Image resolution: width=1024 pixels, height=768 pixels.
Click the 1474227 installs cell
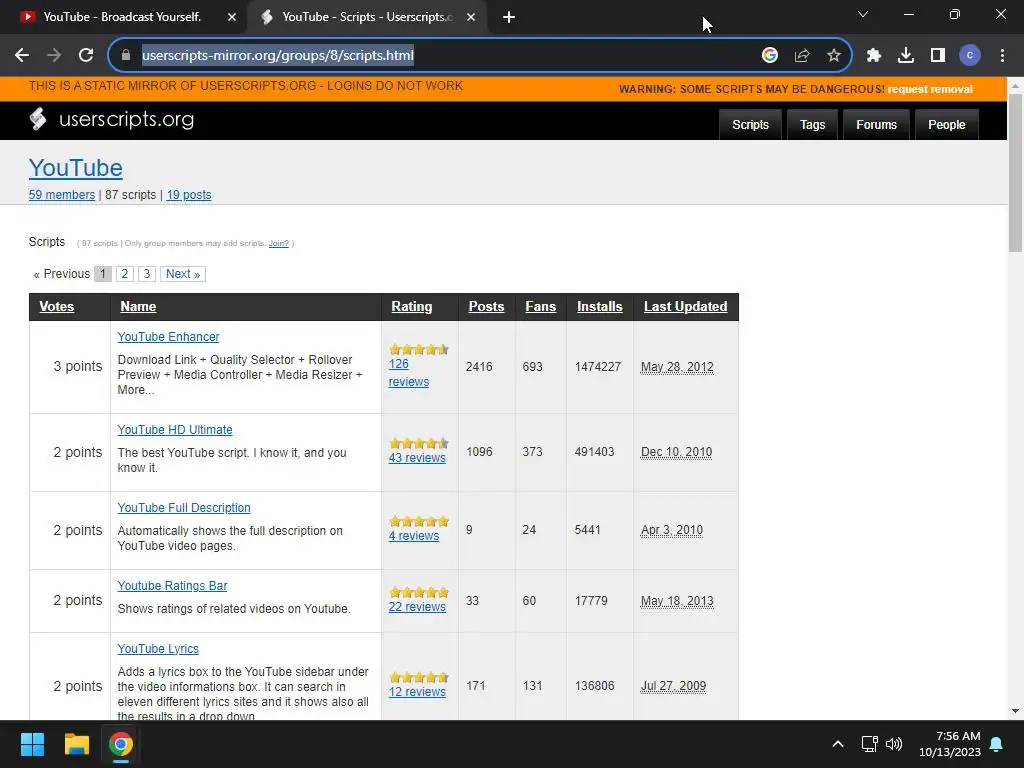[x=600, y=367]
